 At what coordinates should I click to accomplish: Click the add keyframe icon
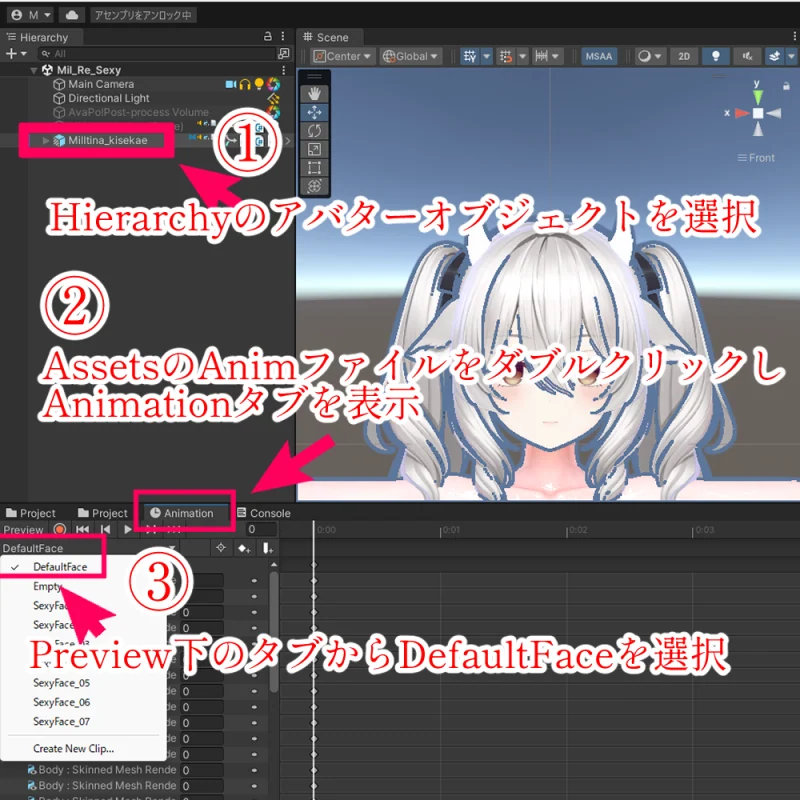click(x=244, y=548)
